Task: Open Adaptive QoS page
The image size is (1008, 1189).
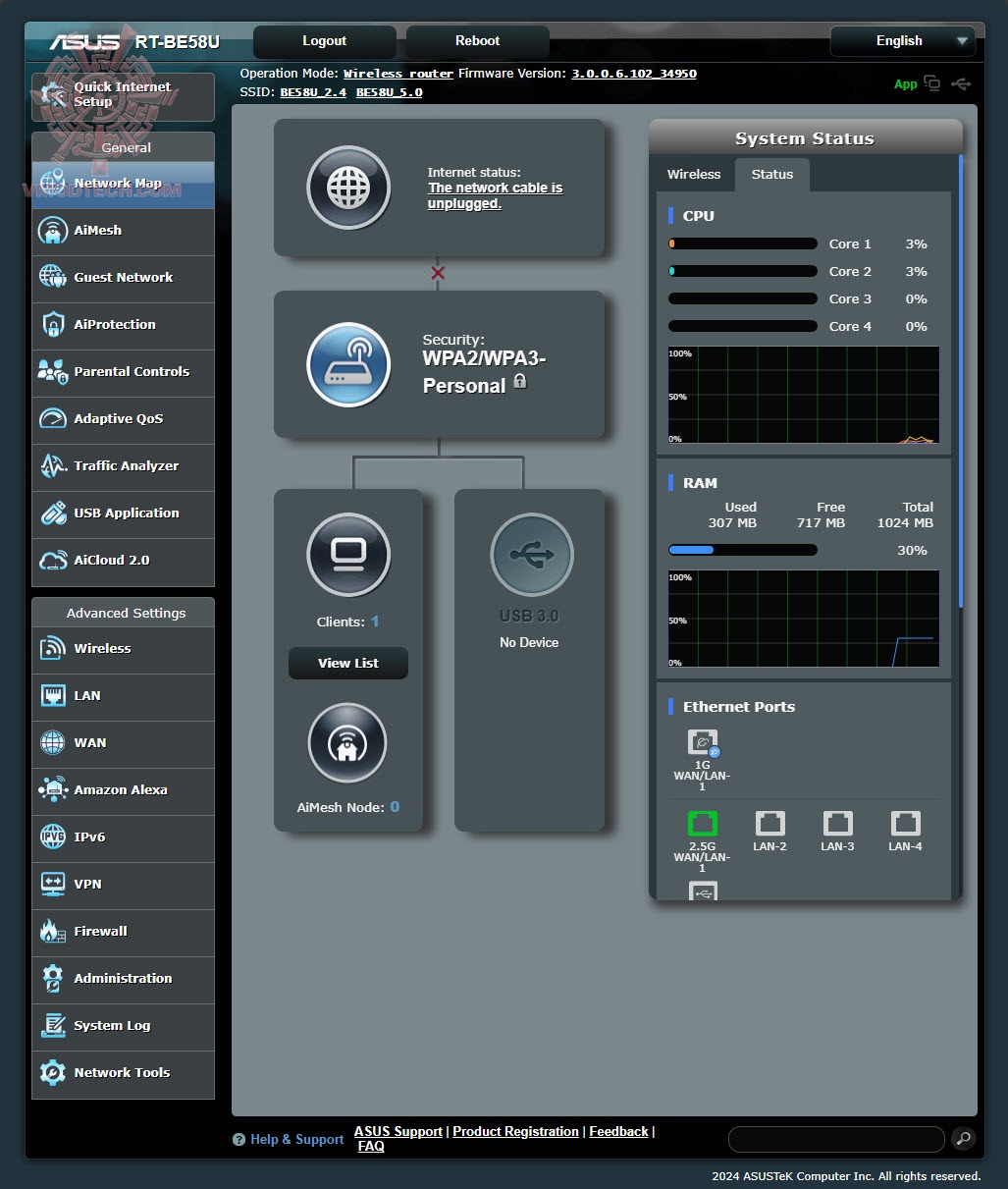Action: click(123, 419)
